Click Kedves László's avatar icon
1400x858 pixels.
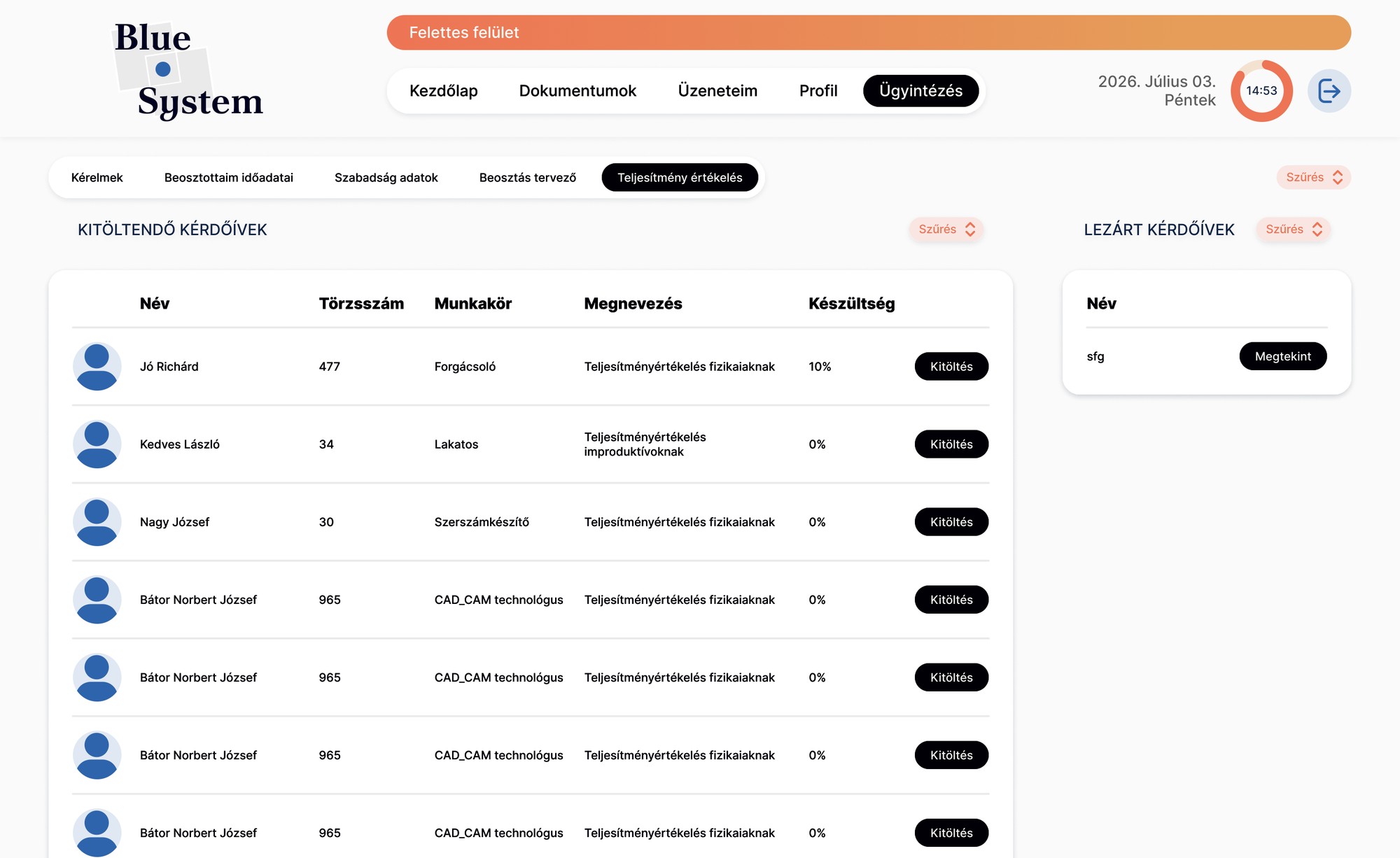tap(97, 444)
